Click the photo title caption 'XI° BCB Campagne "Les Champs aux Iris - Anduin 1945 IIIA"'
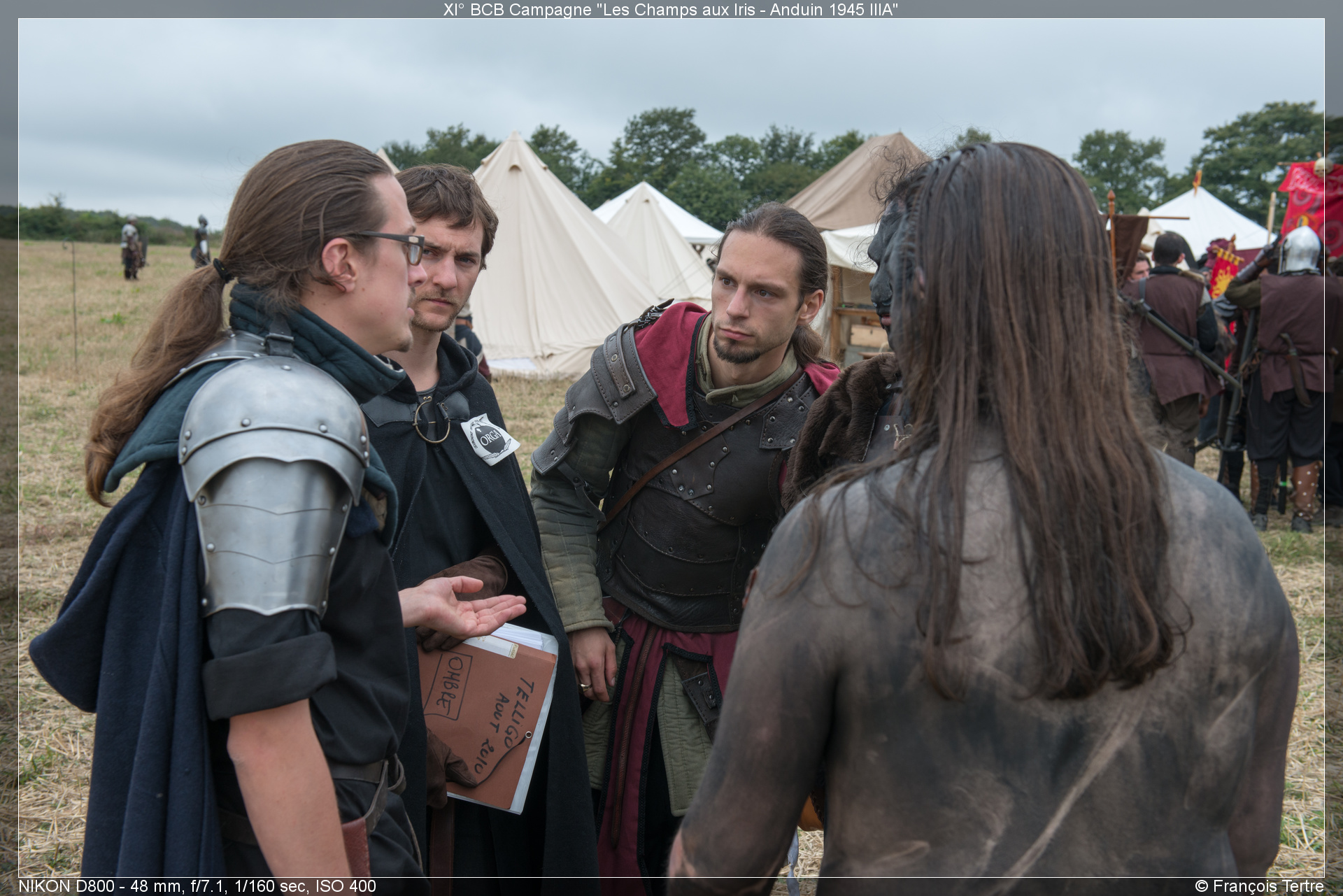1343x896 pixels. 671,9
